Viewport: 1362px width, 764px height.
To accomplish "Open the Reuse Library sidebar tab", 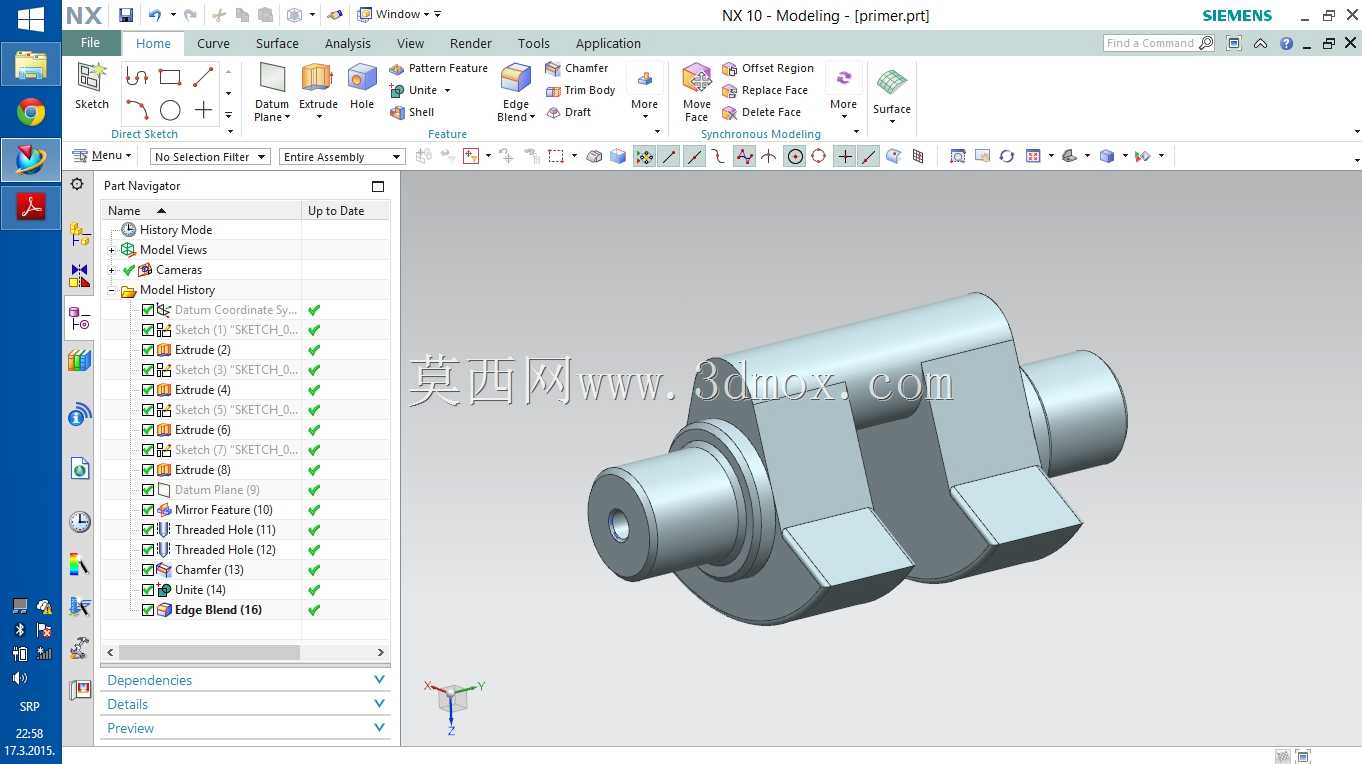I will [79, 360].
